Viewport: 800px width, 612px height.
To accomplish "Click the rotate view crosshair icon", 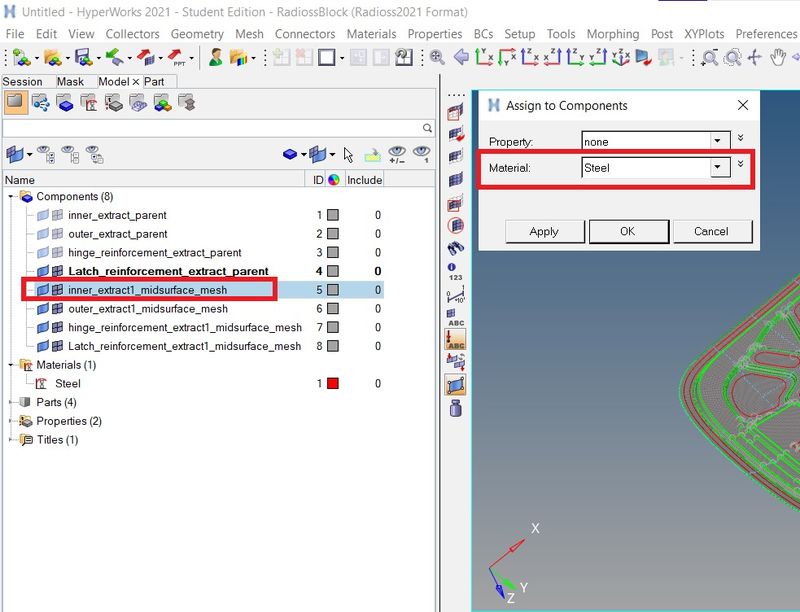I will coord(755,57).
